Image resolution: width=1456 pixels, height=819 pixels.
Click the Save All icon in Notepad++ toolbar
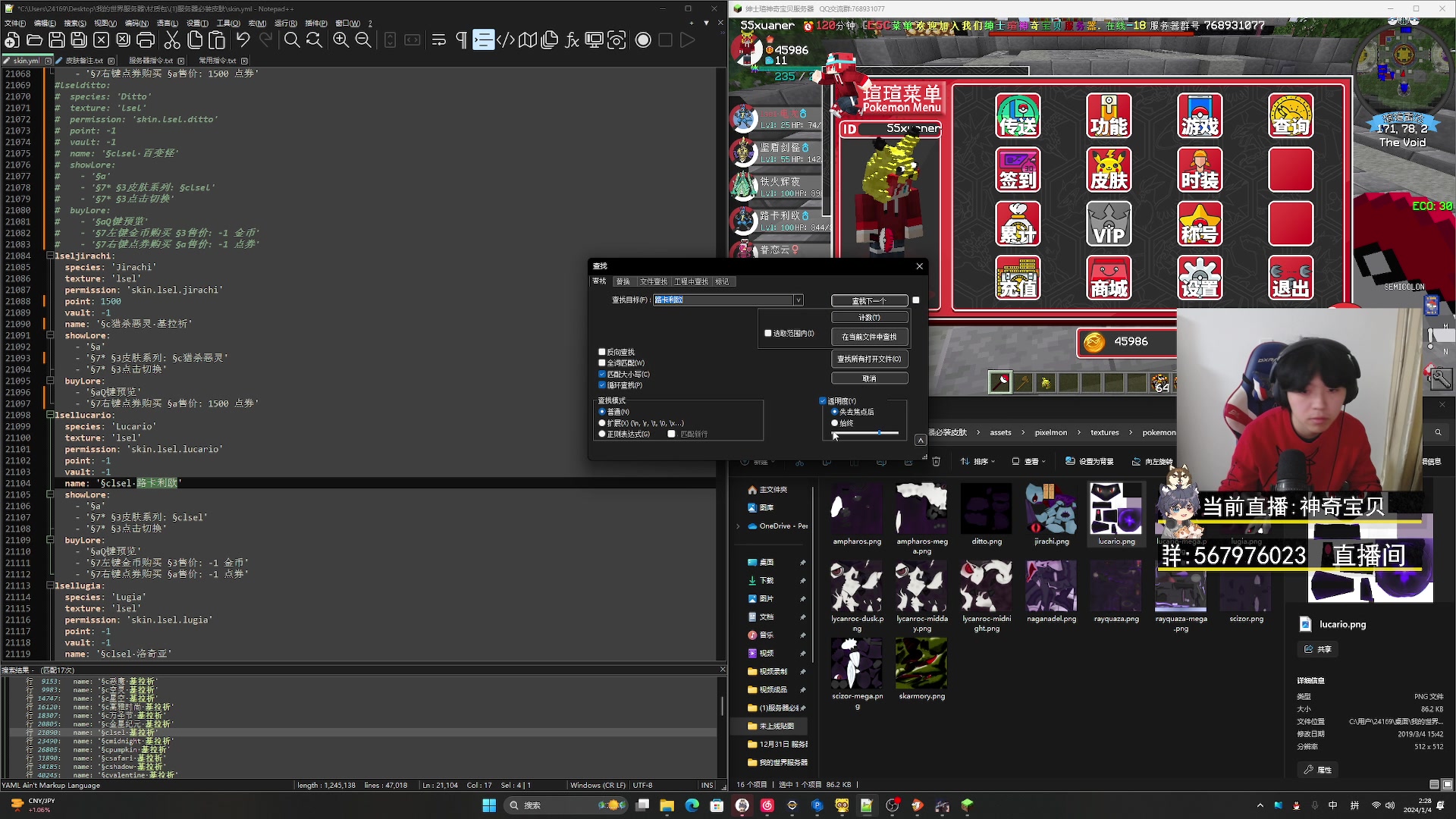[x=79, y=40]
